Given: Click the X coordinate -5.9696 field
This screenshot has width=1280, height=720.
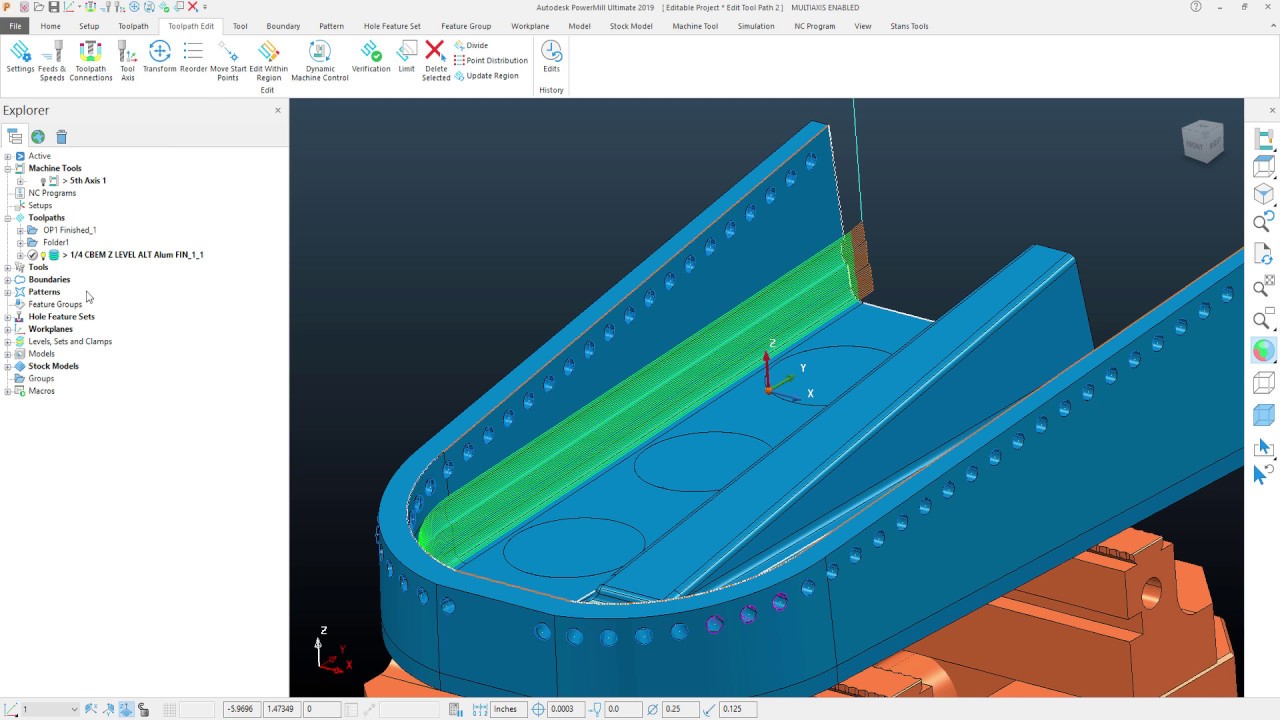Looking at the screenshot, I should pyautogui.click(x=241, y=709).
